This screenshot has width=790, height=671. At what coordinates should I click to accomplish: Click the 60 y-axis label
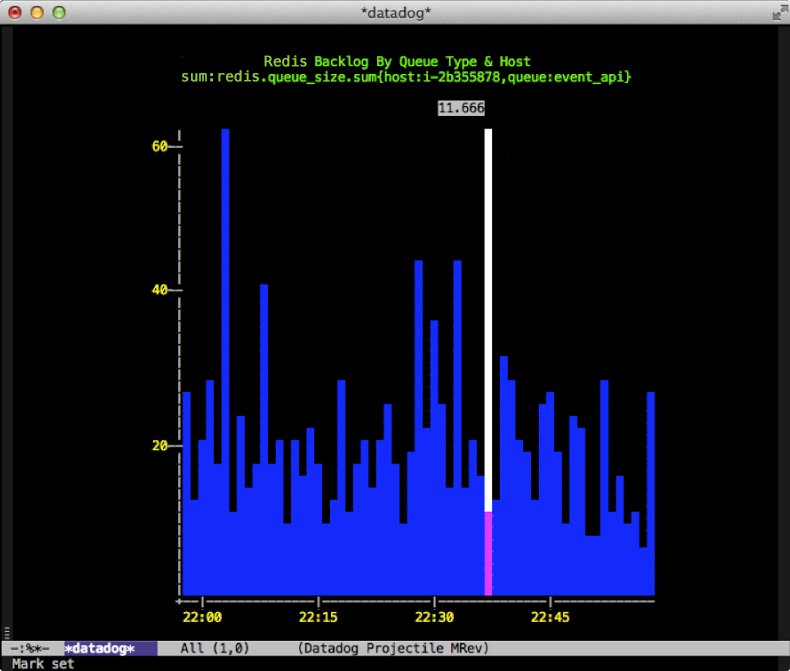point(158,146)
